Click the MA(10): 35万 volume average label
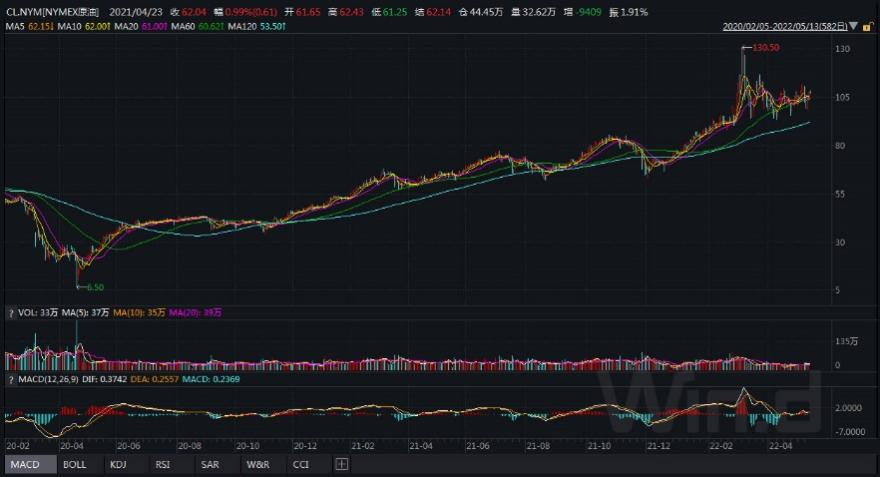880x477 pixels. tap(139, 313)
